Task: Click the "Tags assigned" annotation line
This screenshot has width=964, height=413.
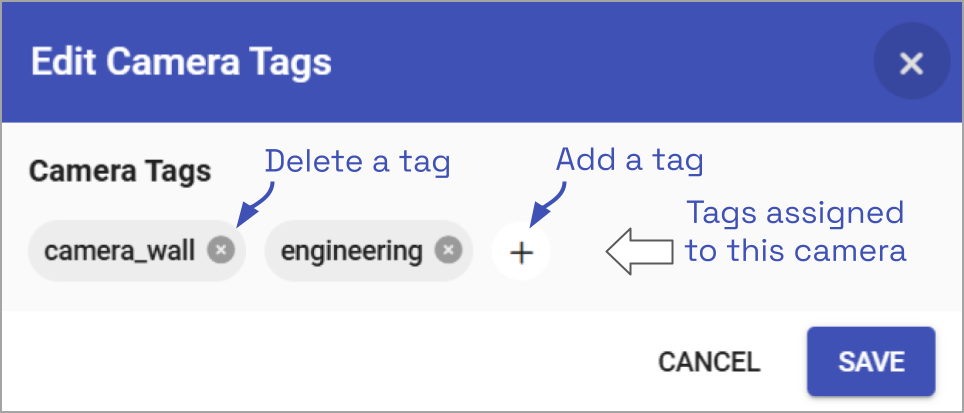Action: coord(794,213)
